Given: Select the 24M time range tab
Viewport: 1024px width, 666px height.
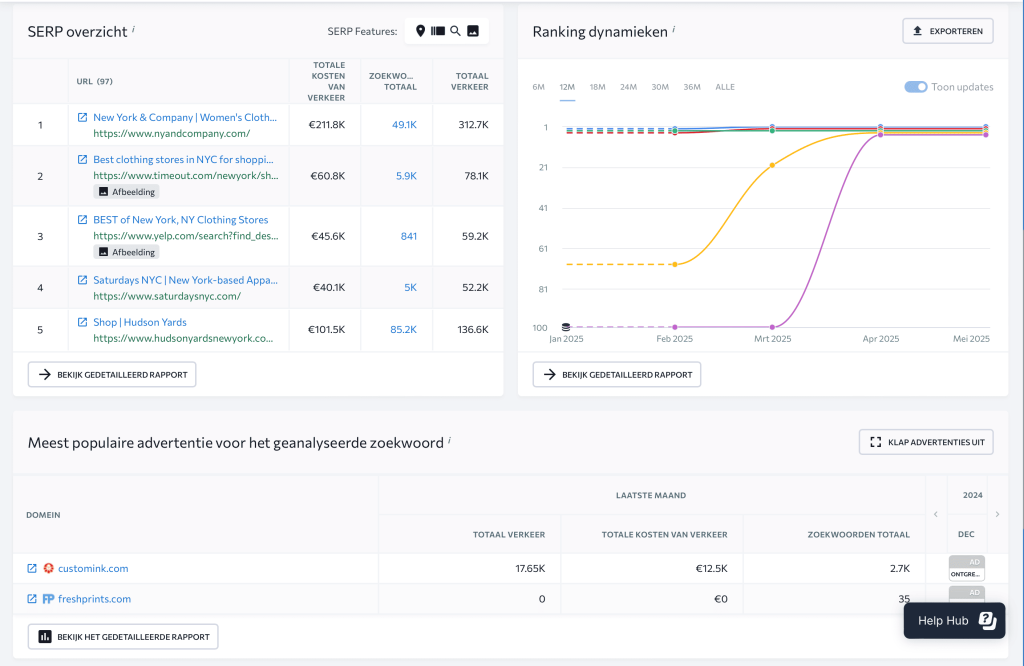Looking at the screenshot, I should (628, 87).
